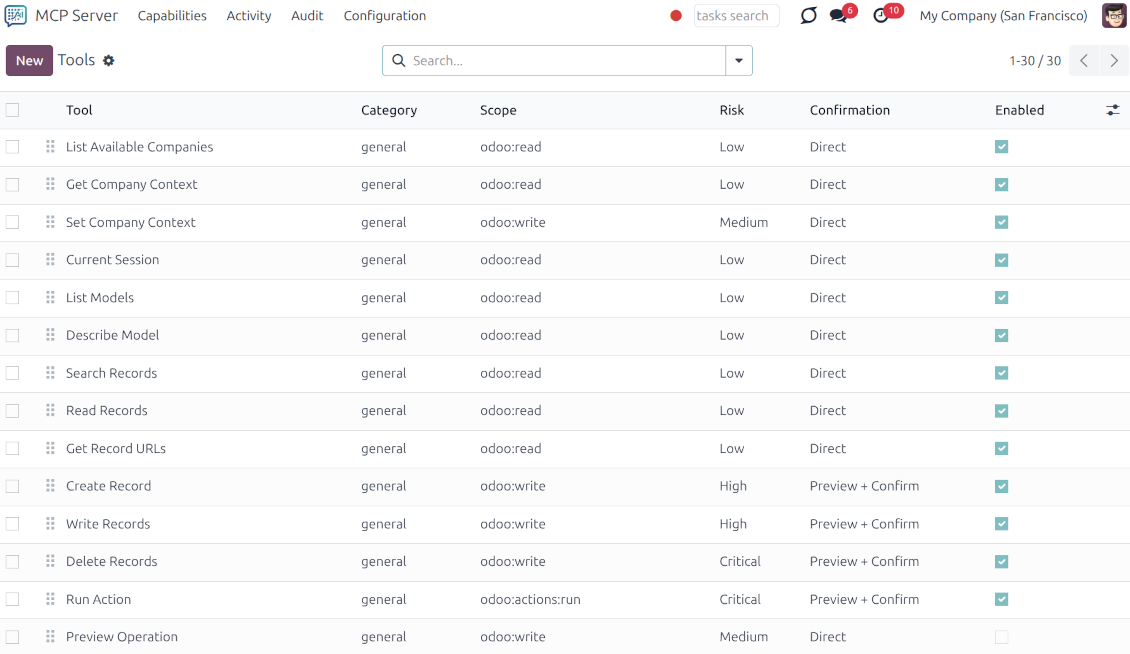Viewport: 1130px width, 654px height.
Task: Go to previous page with left chevron
Action: [1084, 60]
